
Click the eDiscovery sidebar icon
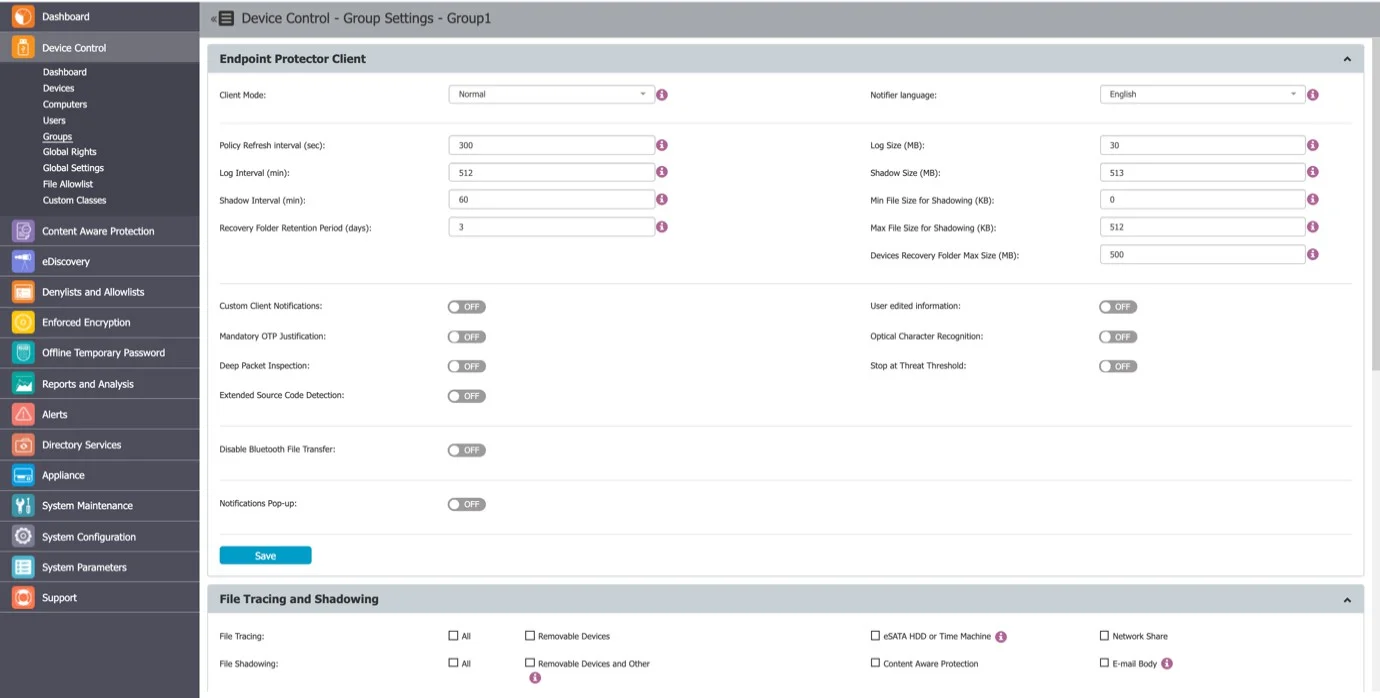coord(23,261)
